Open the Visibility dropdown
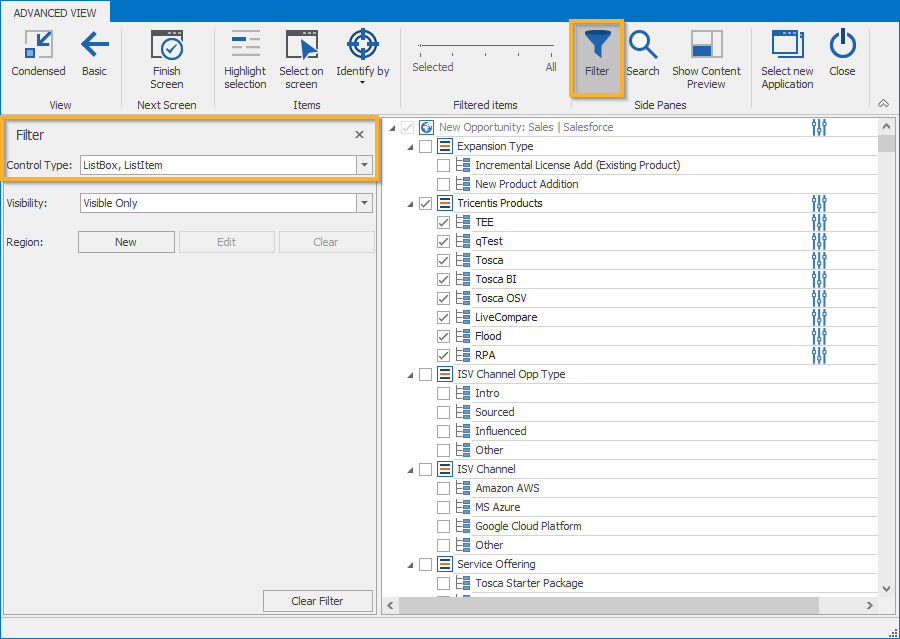 pos(364,203)
